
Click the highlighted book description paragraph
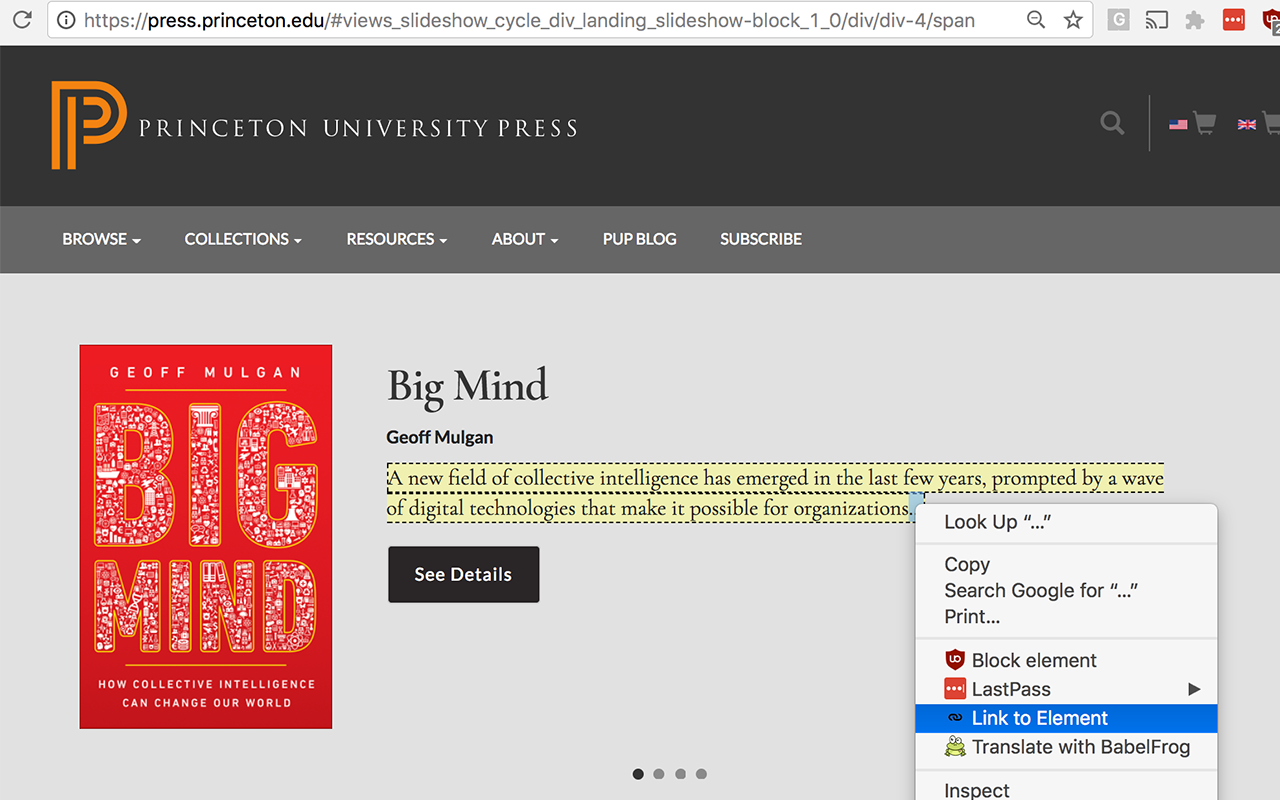(775, 492)
